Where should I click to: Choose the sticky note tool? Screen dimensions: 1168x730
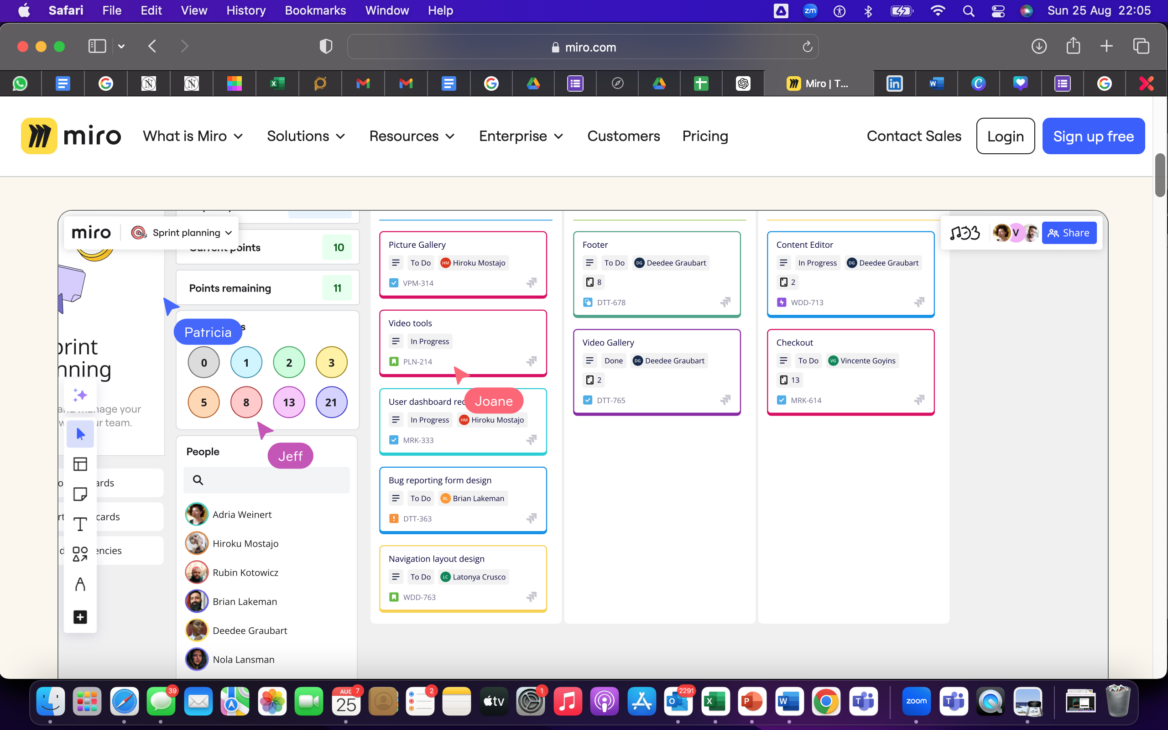80,494
